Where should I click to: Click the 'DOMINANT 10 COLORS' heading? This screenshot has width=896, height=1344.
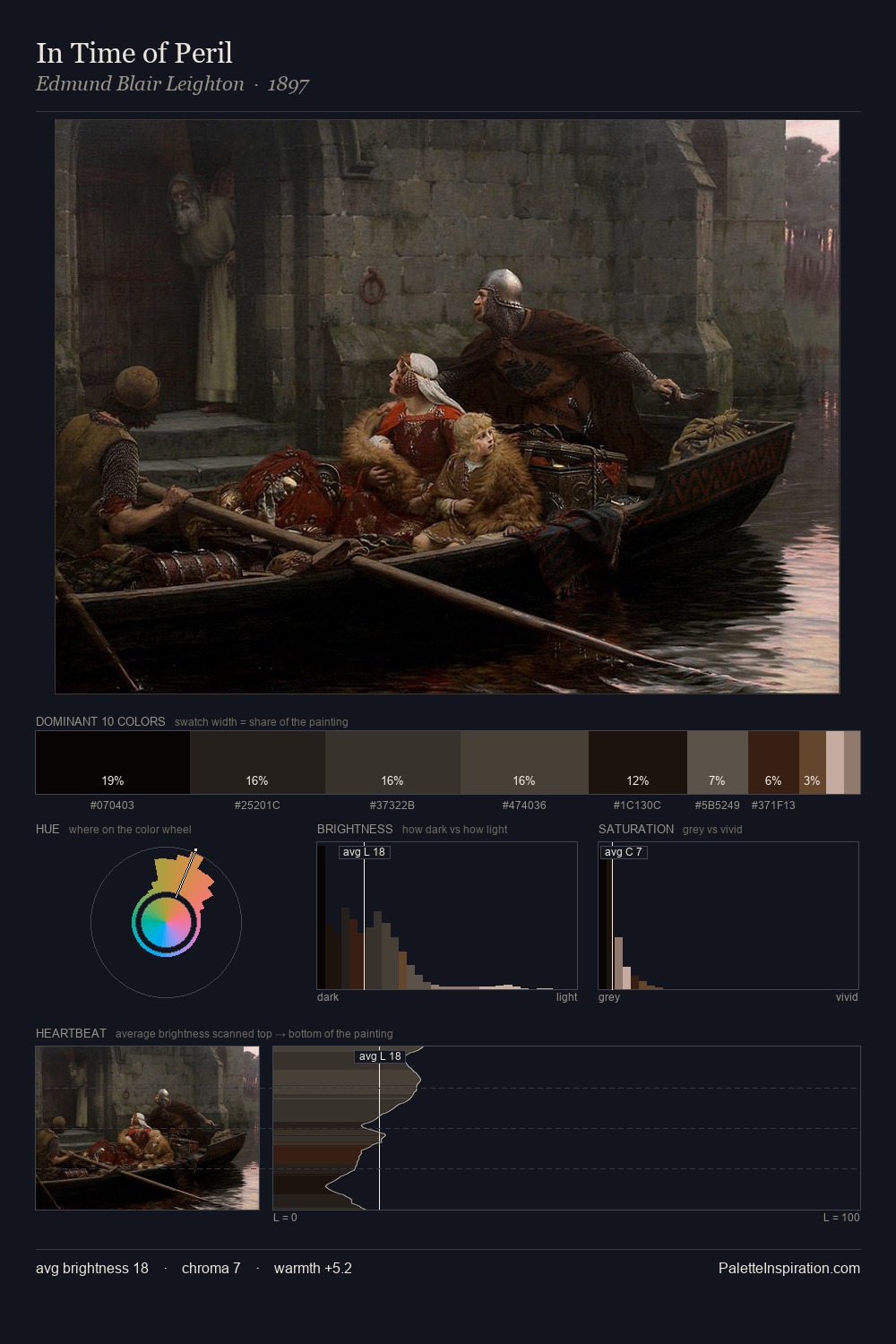pyautogui.click(x=100, y=721)
